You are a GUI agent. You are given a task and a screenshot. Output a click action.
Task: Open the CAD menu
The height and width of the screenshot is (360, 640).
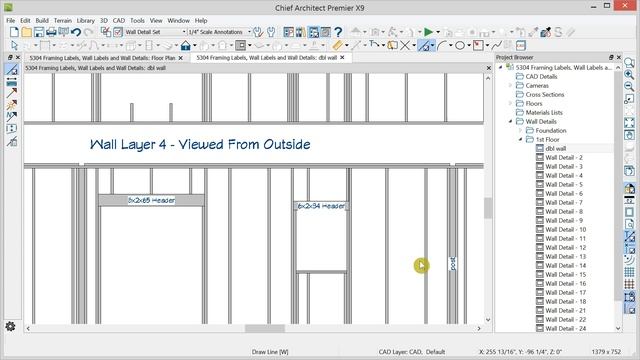pos(119,20)
